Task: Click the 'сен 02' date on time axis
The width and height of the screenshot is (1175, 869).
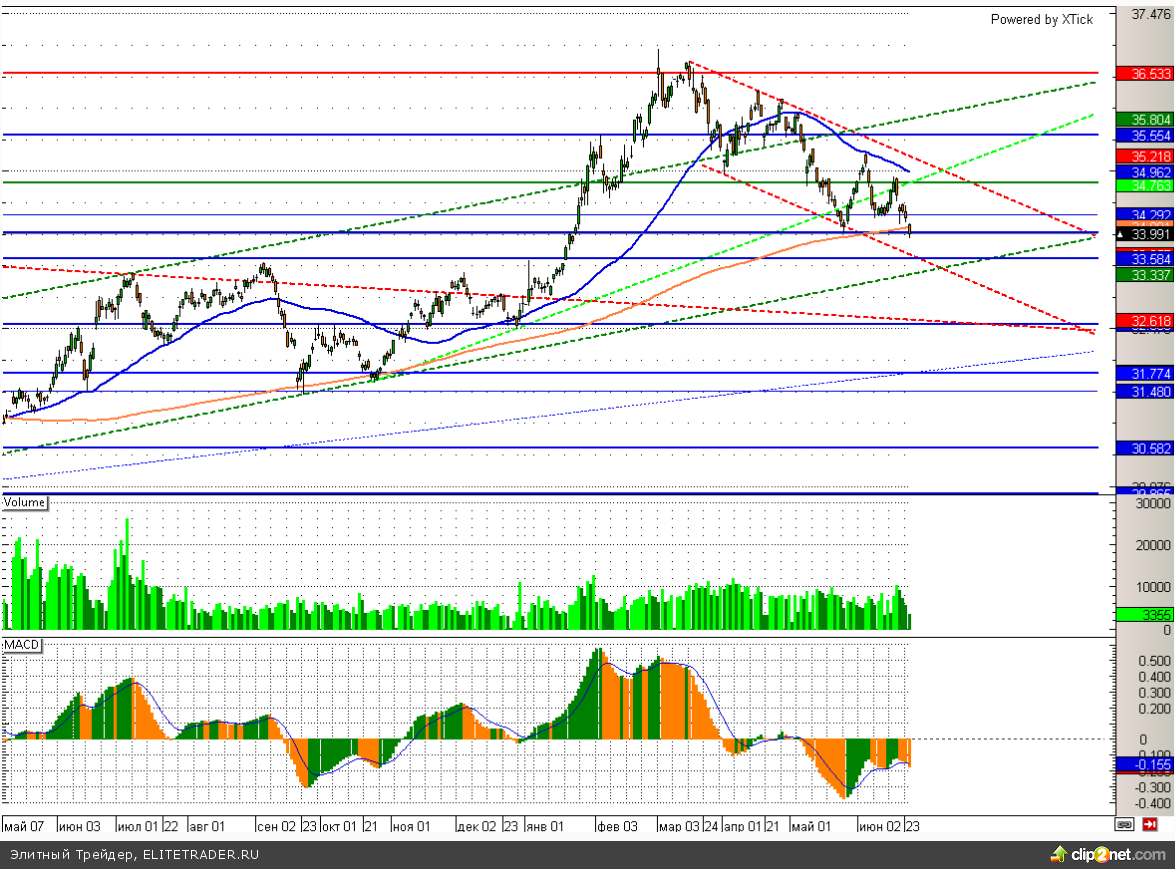Action: [276, 827]
